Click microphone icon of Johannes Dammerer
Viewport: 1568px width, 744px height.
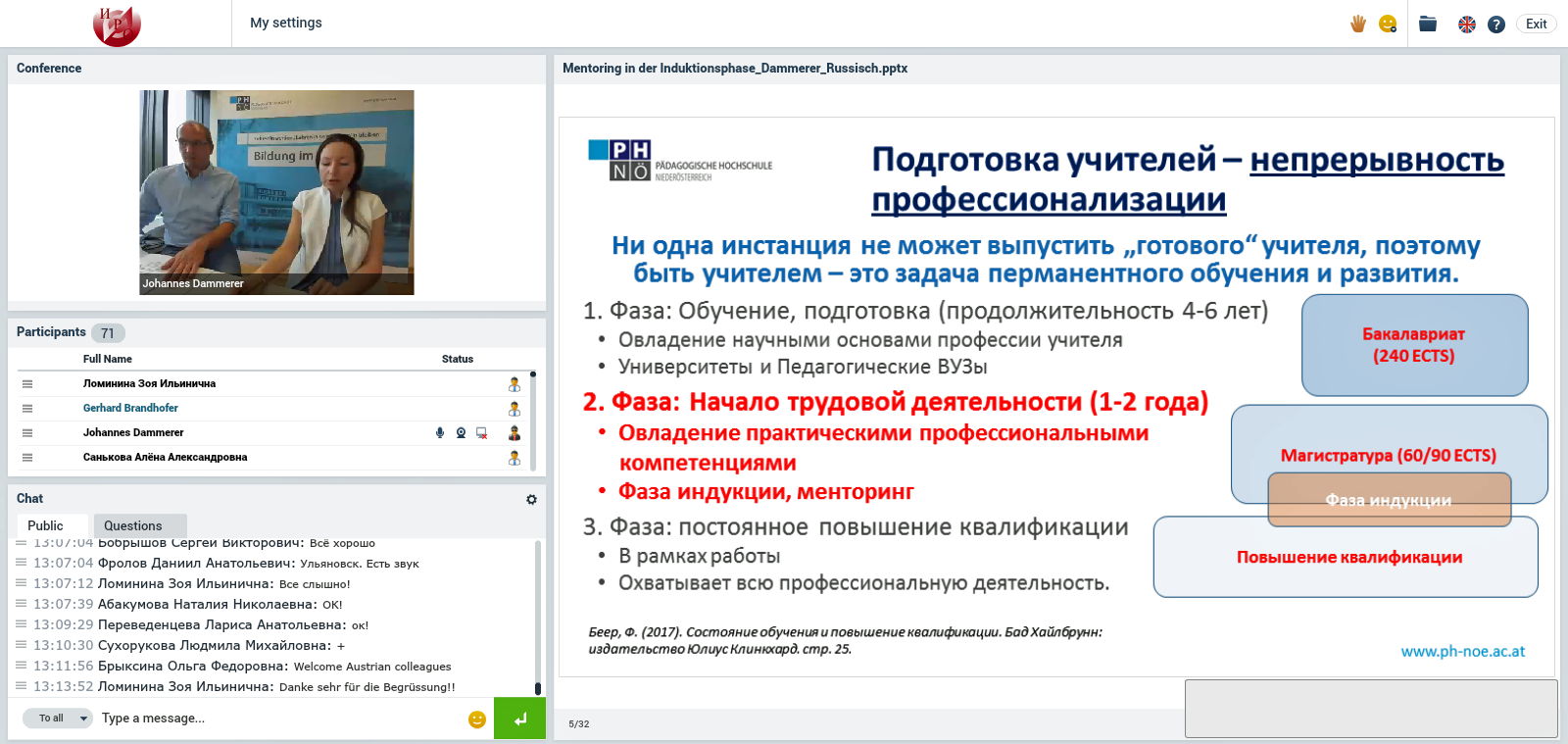440,432
